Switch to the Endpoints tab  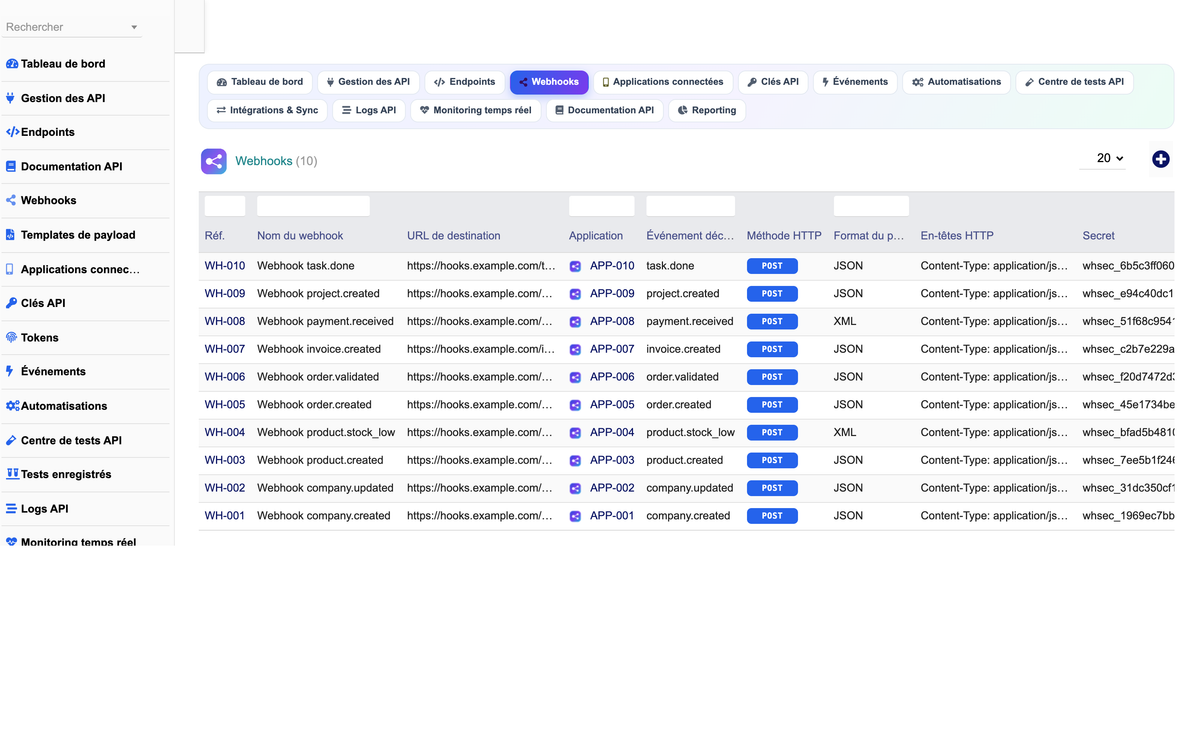pos(465,82)
